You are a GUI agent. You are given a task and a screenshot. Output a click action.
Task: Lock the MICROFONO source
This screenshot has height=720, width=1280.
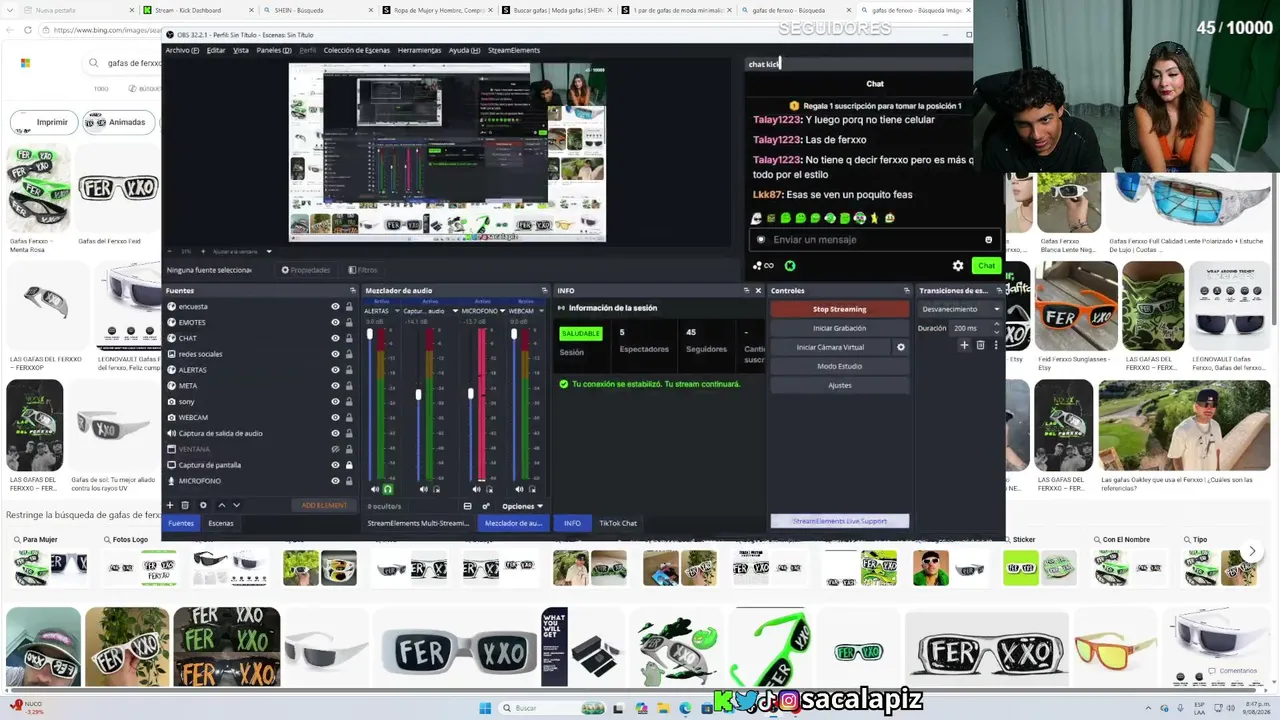349,481
